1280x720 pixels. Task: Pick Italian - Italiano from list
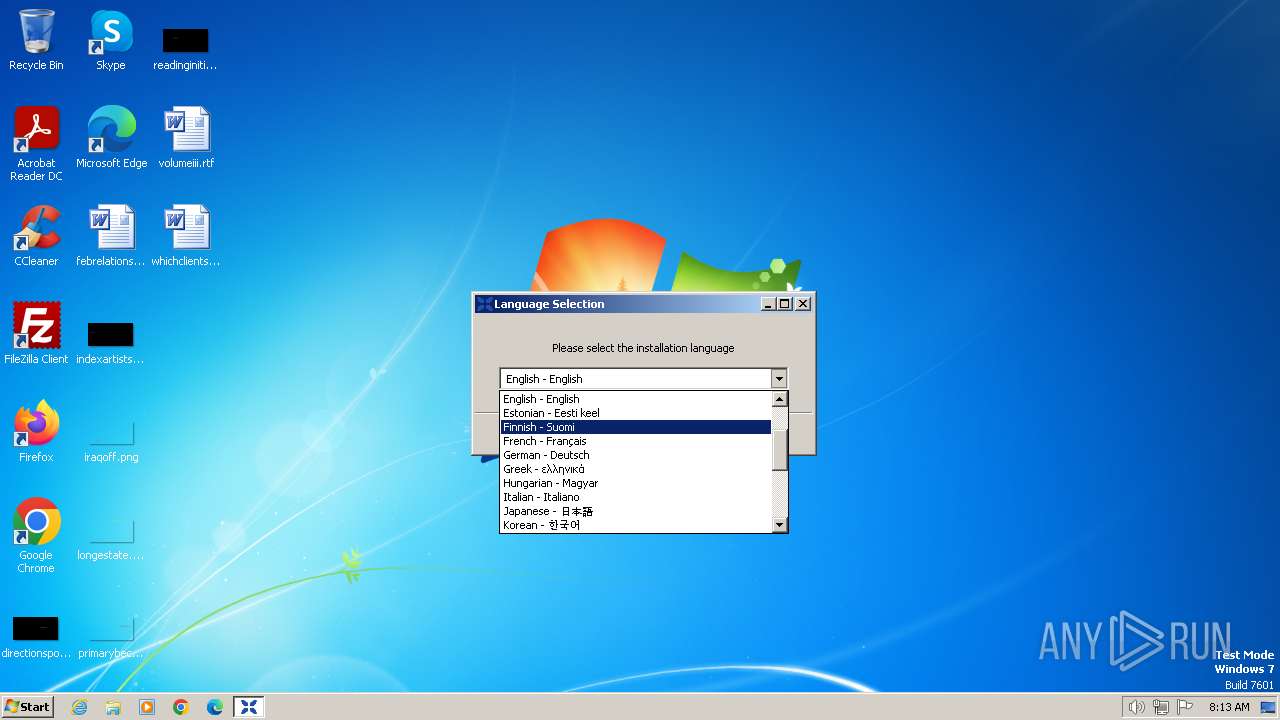(x=636, y=497)
